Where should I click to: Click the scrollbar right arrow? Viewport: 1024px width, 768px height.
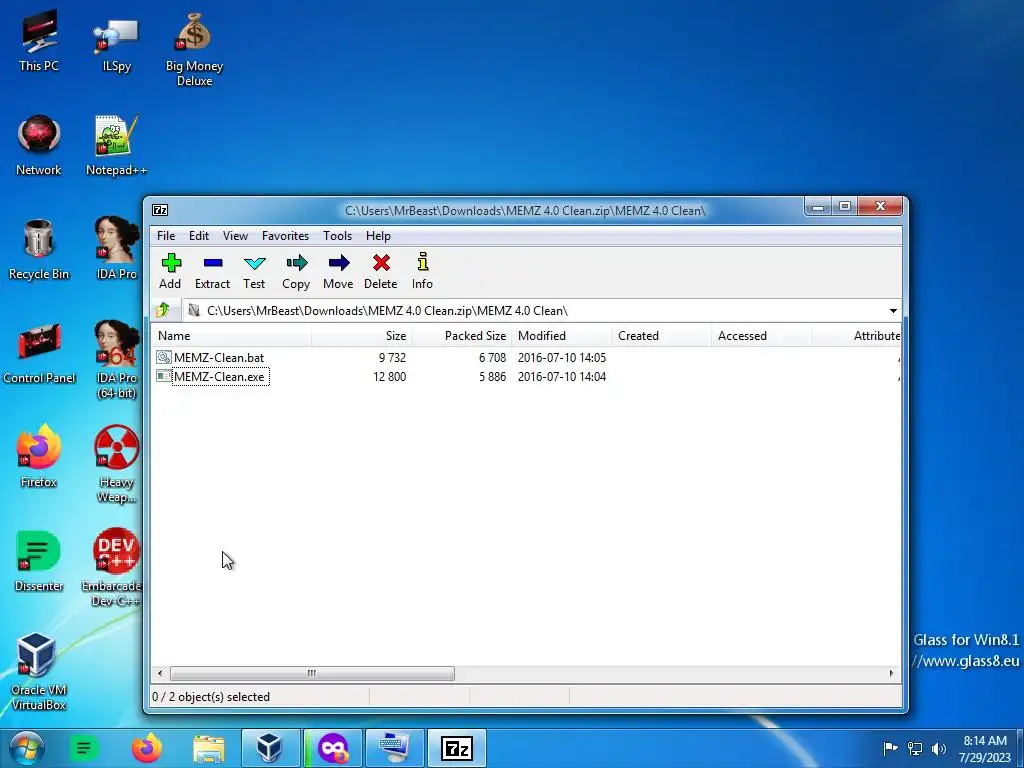(x=891, y=673)
